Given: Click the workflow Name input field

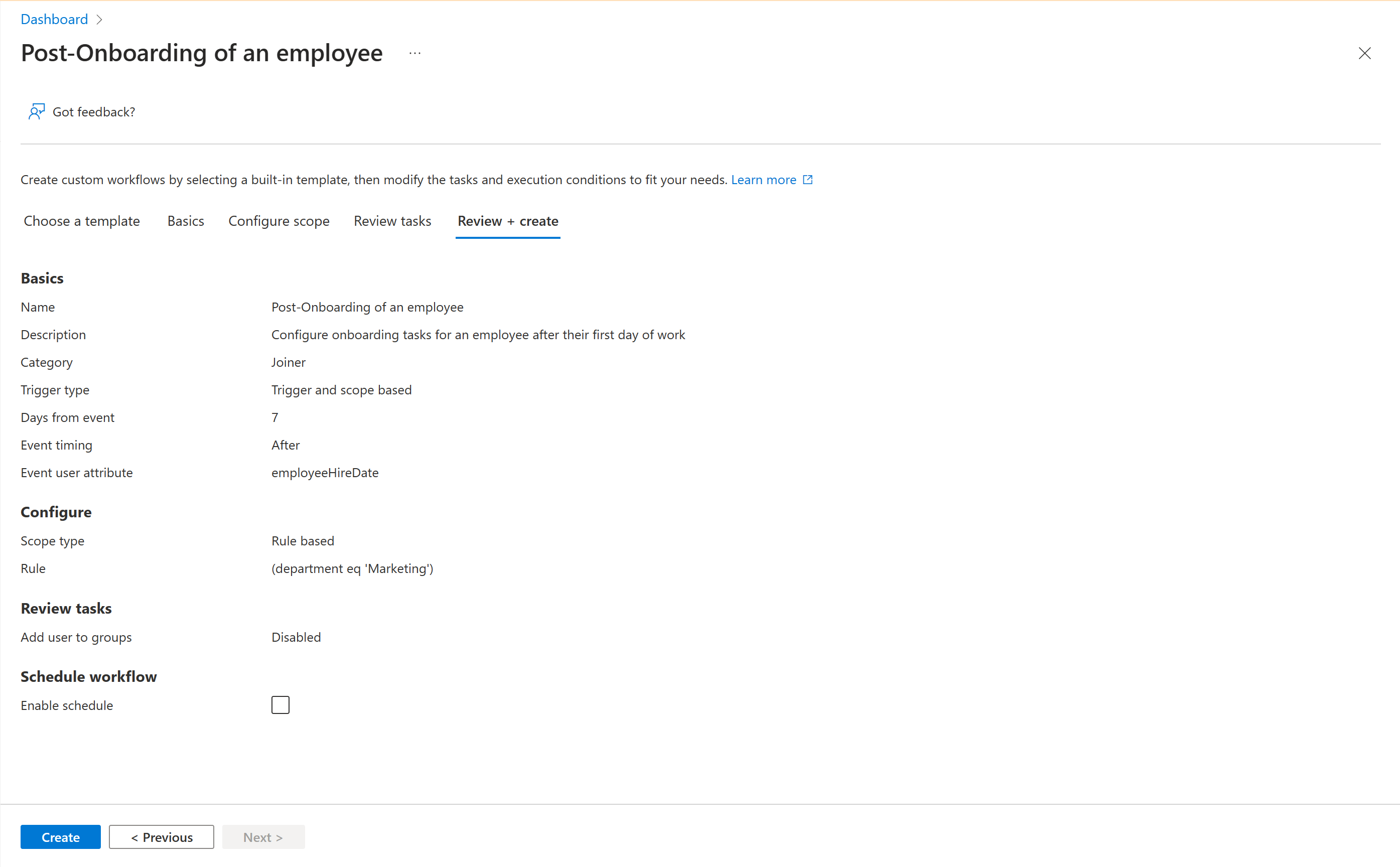Looking at the screenshot, I should coord(367,307).
